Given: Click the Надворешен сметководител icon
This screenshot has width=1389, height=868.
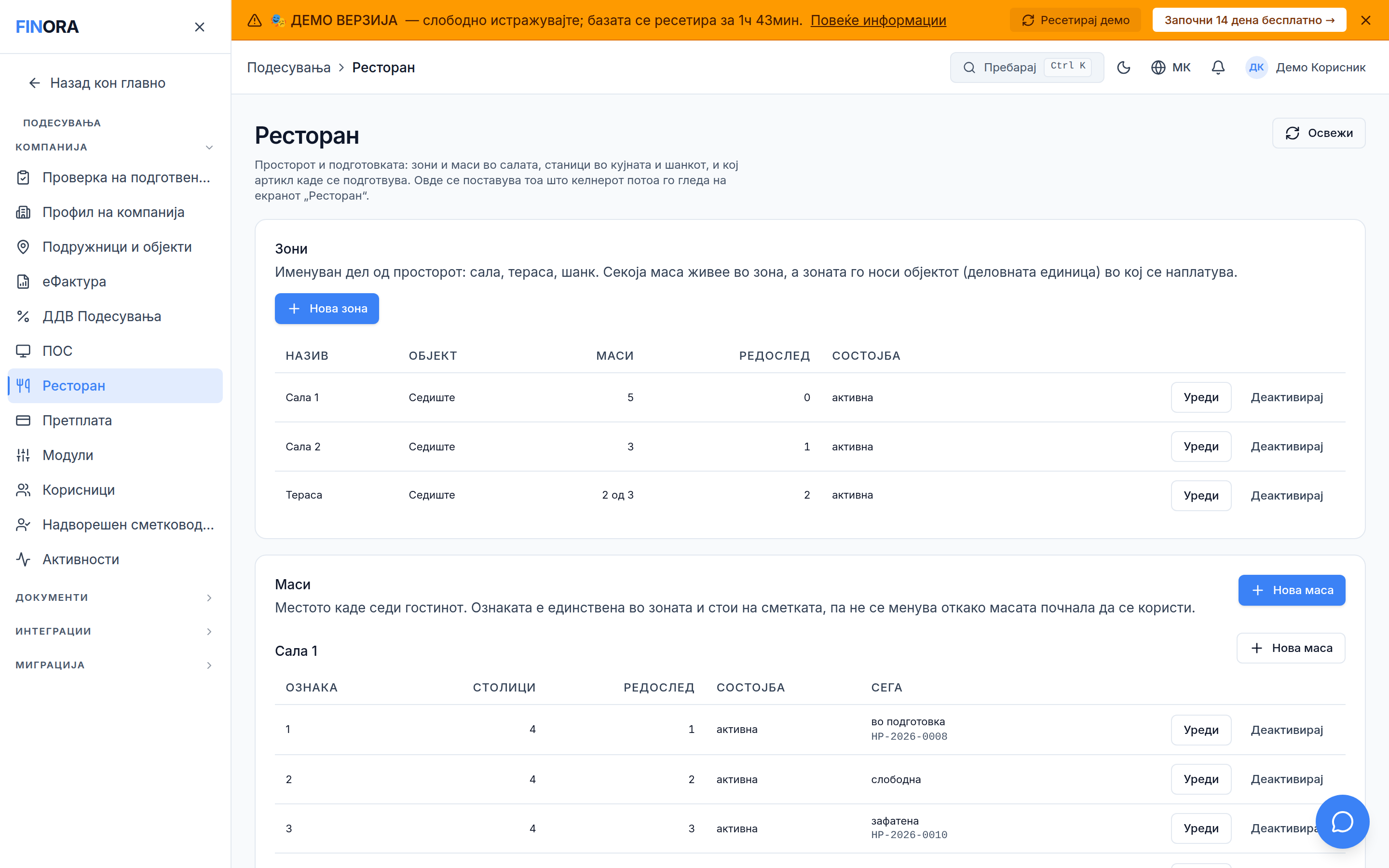Looking at the screenshot, I should tap(23, 525).
